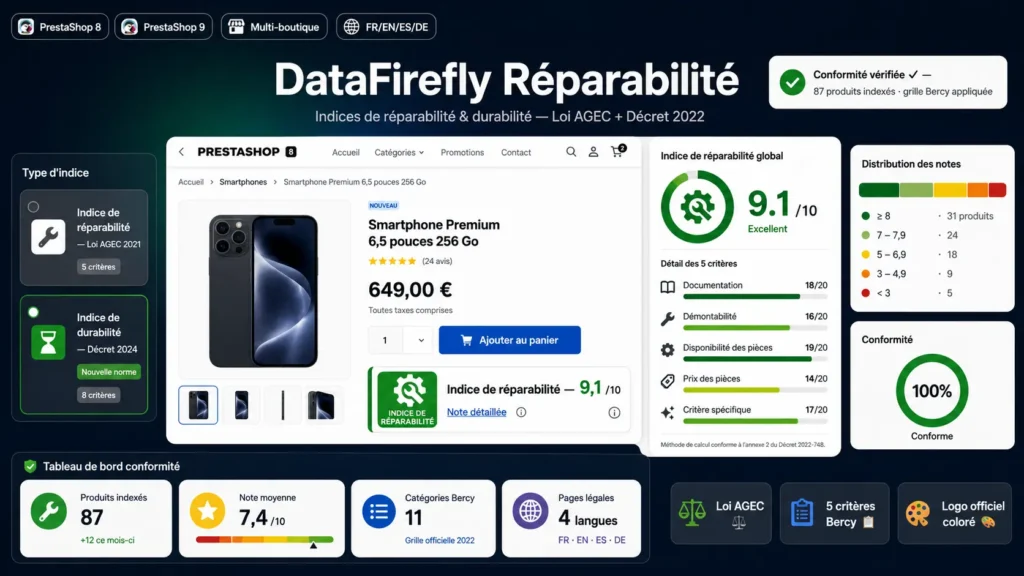Click the NOUVEAU label
Image resolution: width=1024 pixels, height=576 pixels.
coord(383,205)
